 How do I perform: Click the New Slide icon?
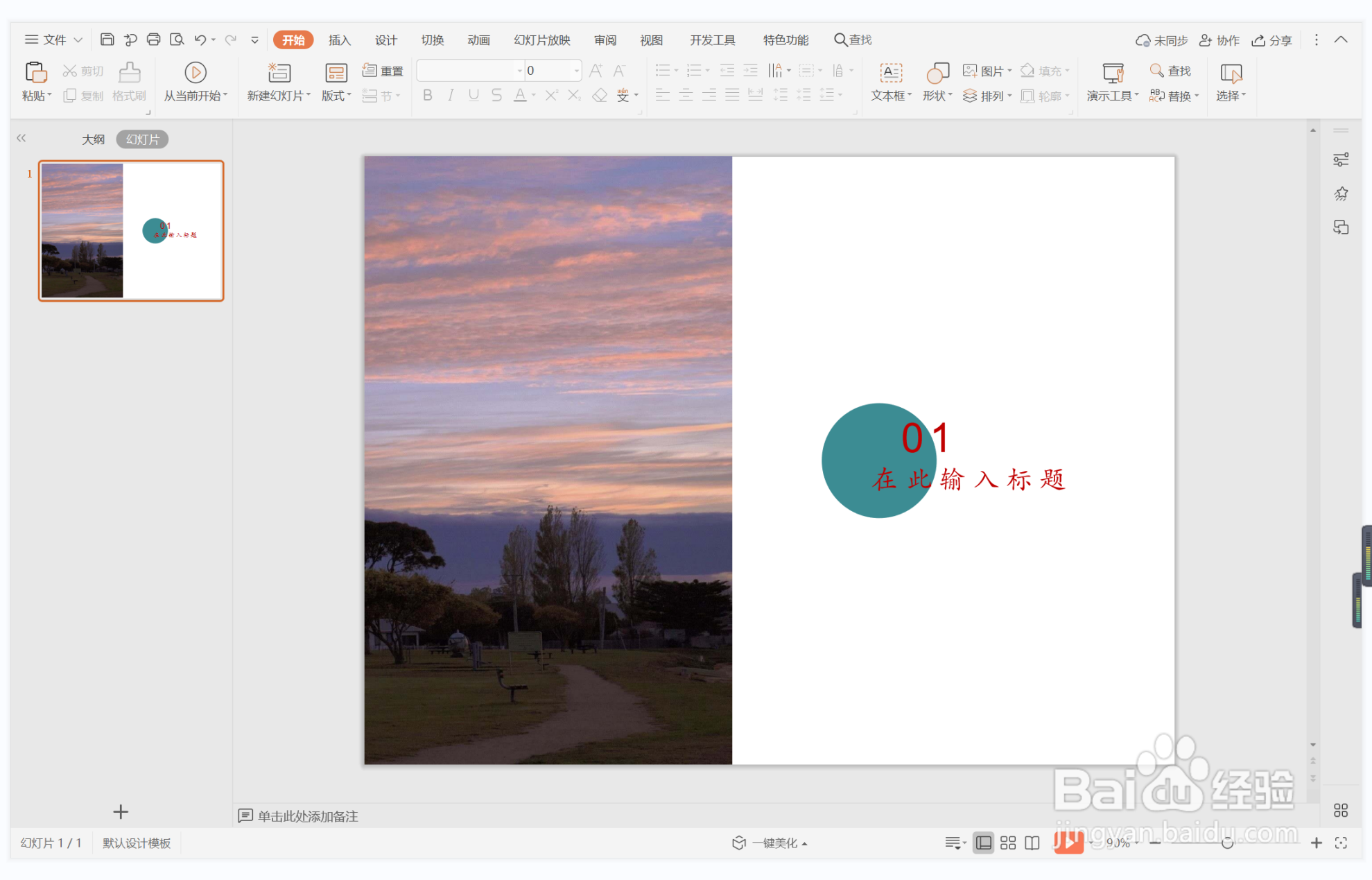[x=279, y=72]
